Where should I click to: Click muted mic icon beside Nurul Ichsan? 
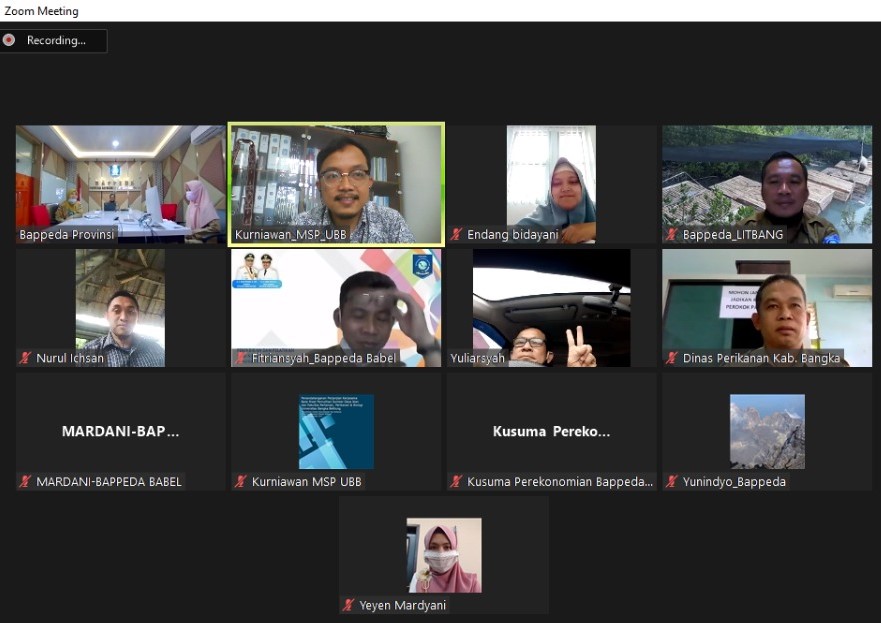[x=25, y=358]
